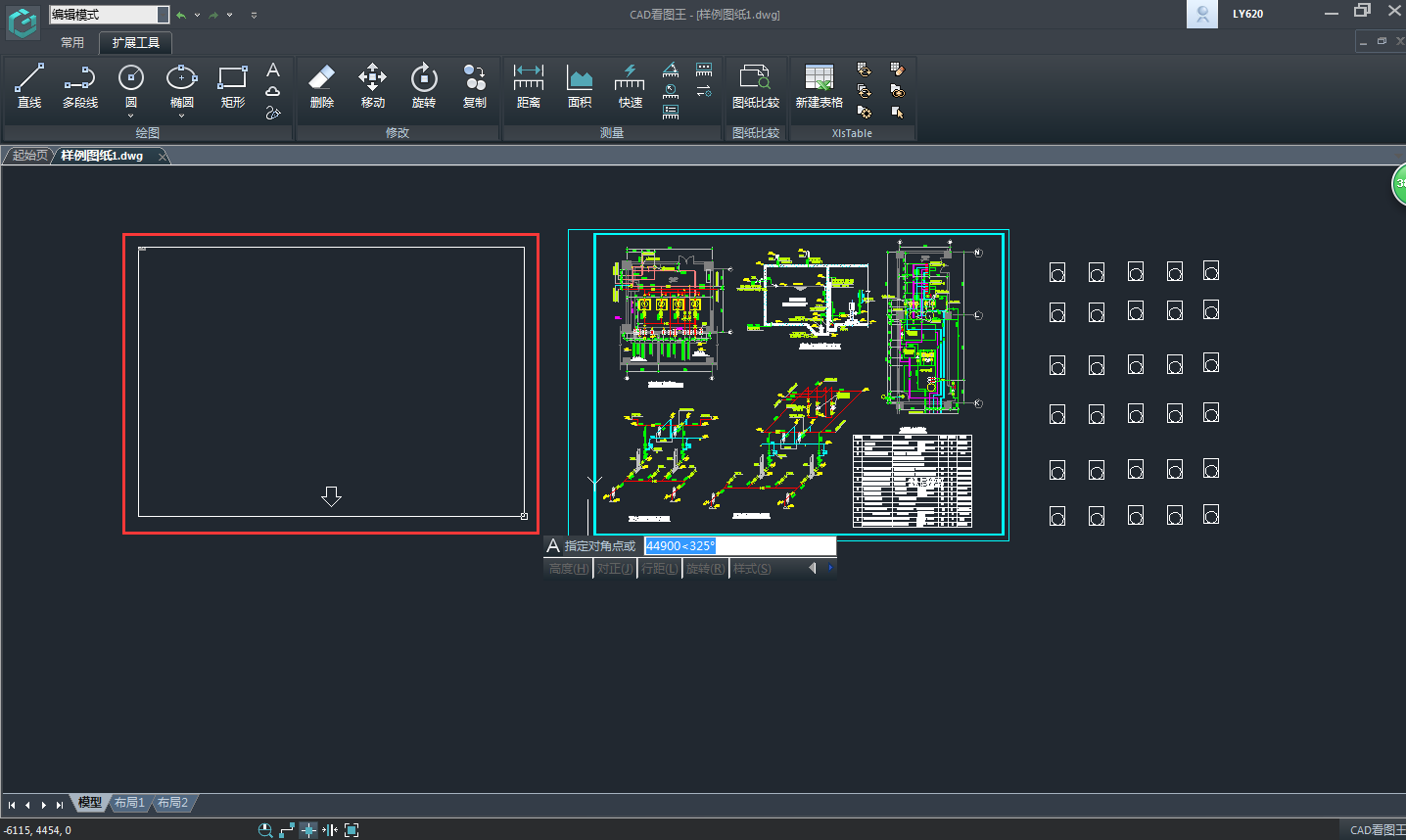This screenshot has height=840, width=1406.
Task: Toggle orthogonal mode icon in status bar
Action: [x=287, y=830]
